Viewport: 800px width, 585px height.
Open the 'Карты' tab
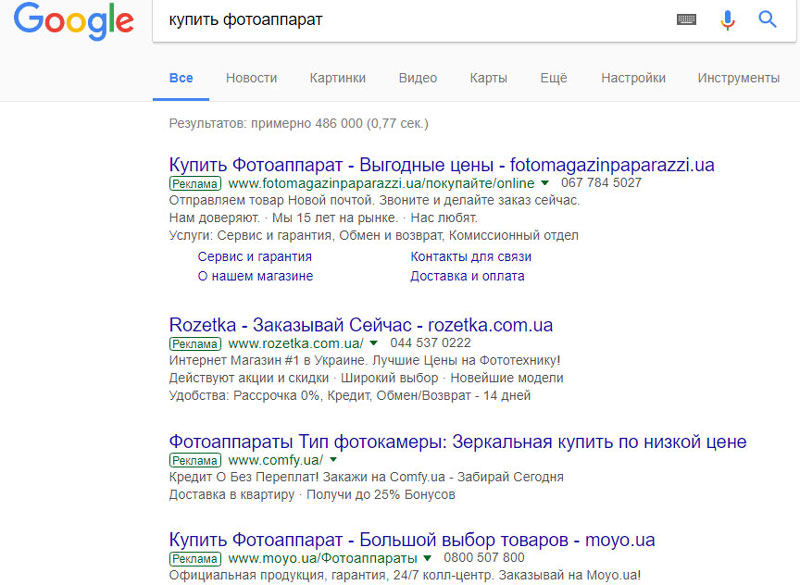pyautogui.click(x=488, y=78)
